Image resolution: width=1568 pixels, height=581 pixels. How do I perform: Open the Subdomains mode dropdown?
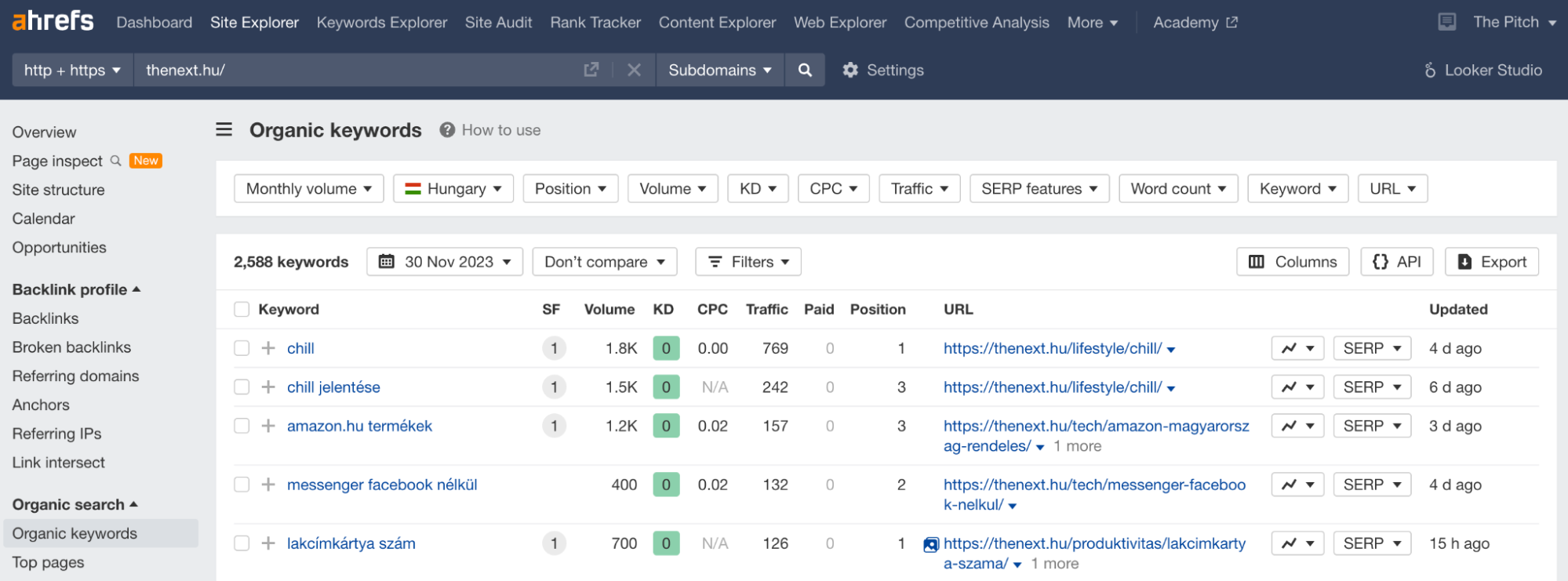(719, 70)
